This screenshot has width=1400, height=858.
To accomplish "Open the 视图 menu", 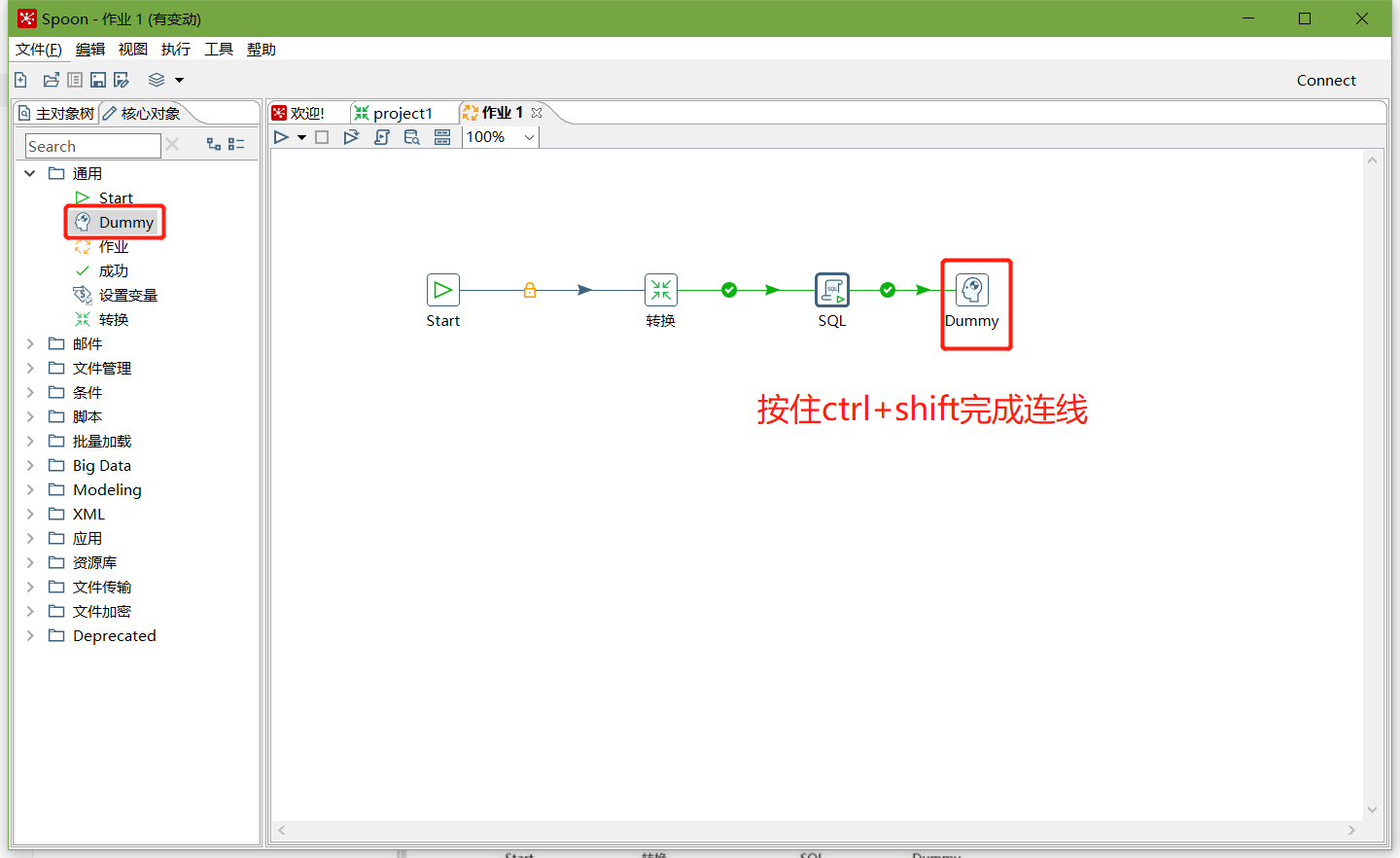I will point(133,50).
